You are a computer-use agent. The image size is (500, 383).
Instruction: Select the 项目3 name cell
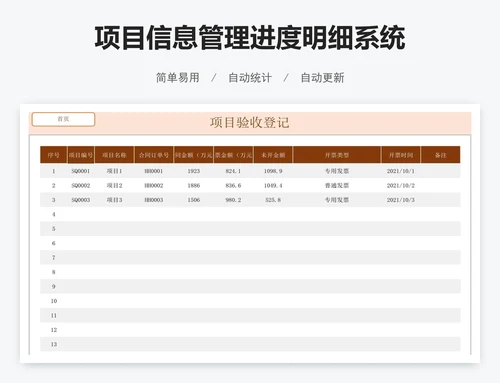coord(114,200)
